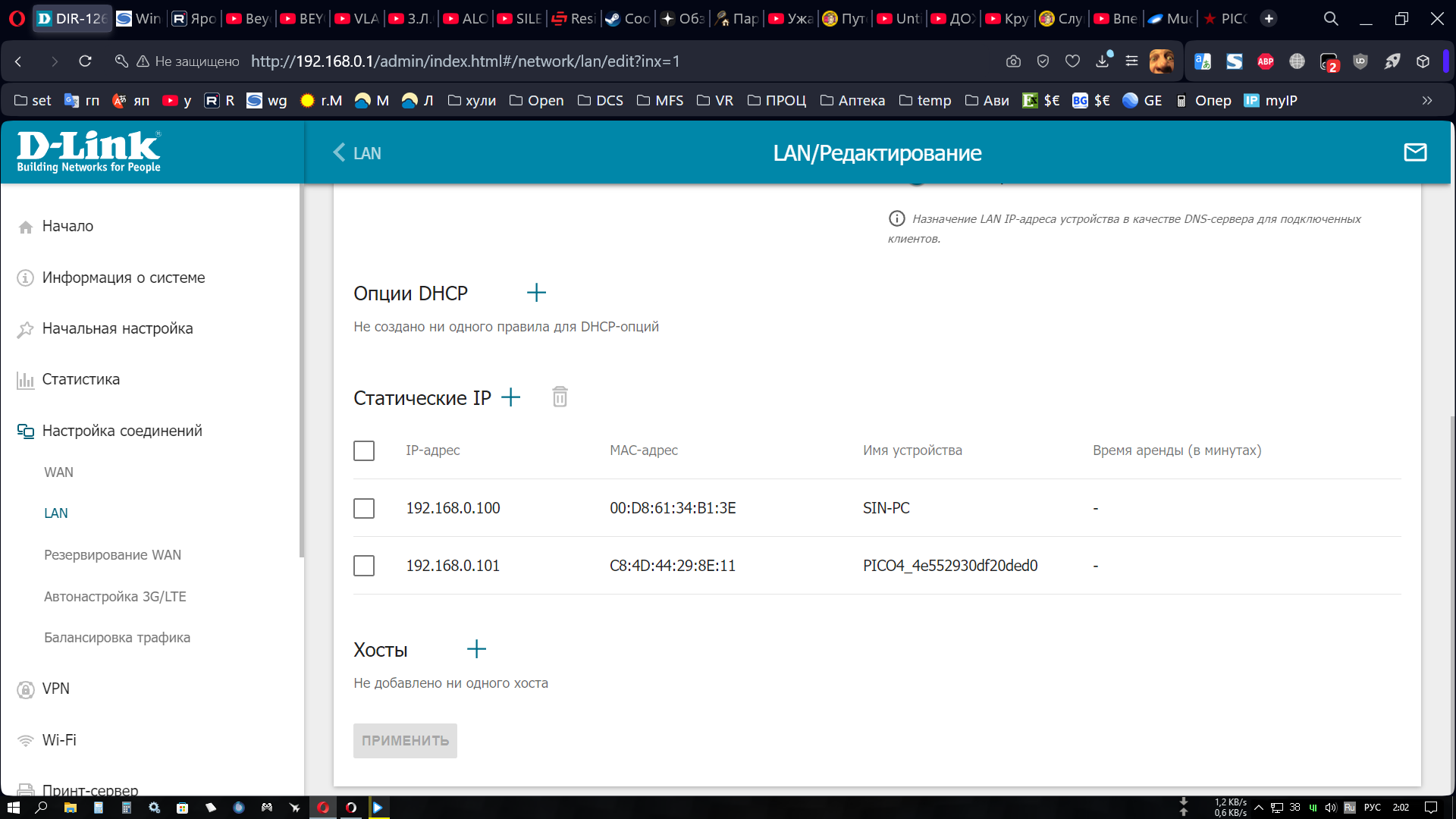The image size is (1456, 819).
Task: Add a static IP entry with plus icon
Action: 511,397
